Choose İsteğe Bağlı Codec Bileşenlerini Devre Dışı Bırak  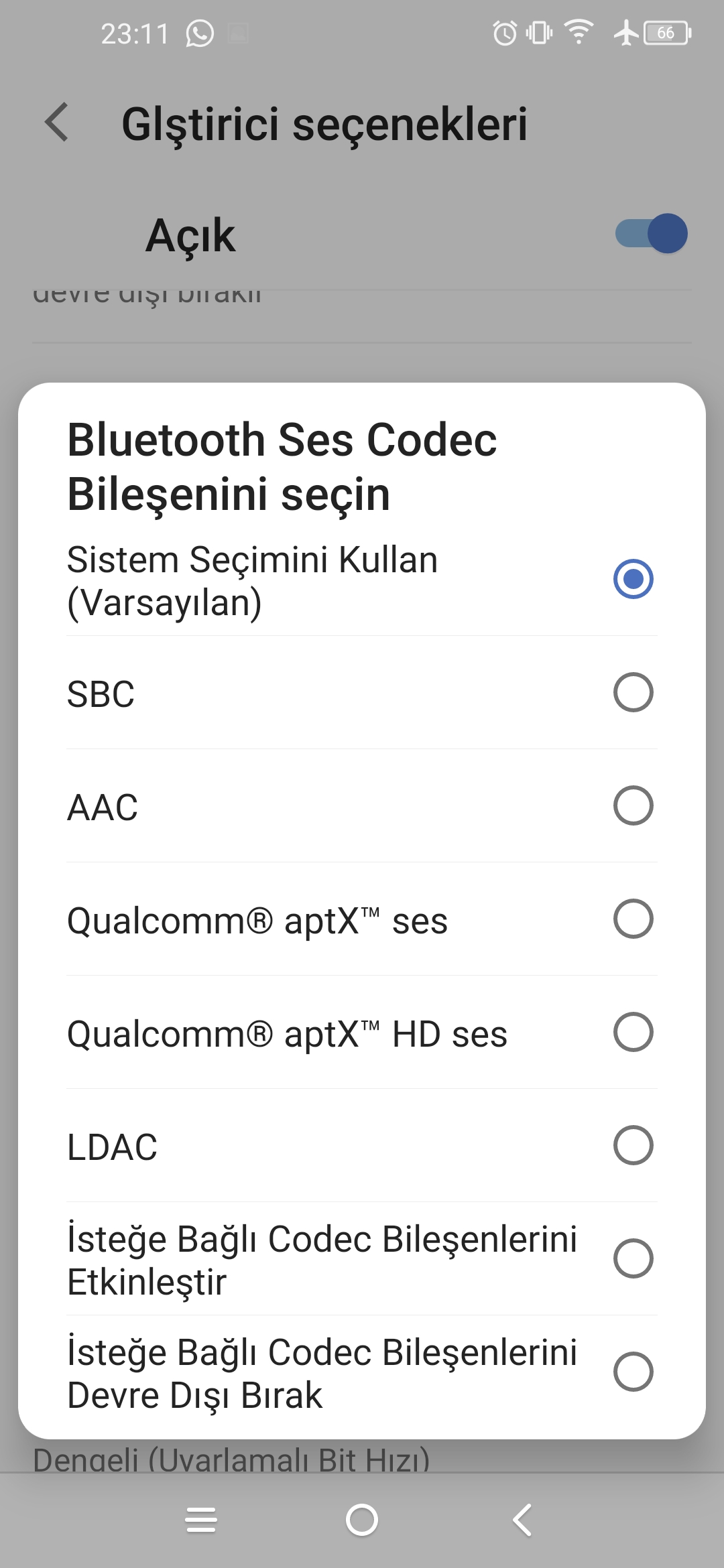(362, 1372)
